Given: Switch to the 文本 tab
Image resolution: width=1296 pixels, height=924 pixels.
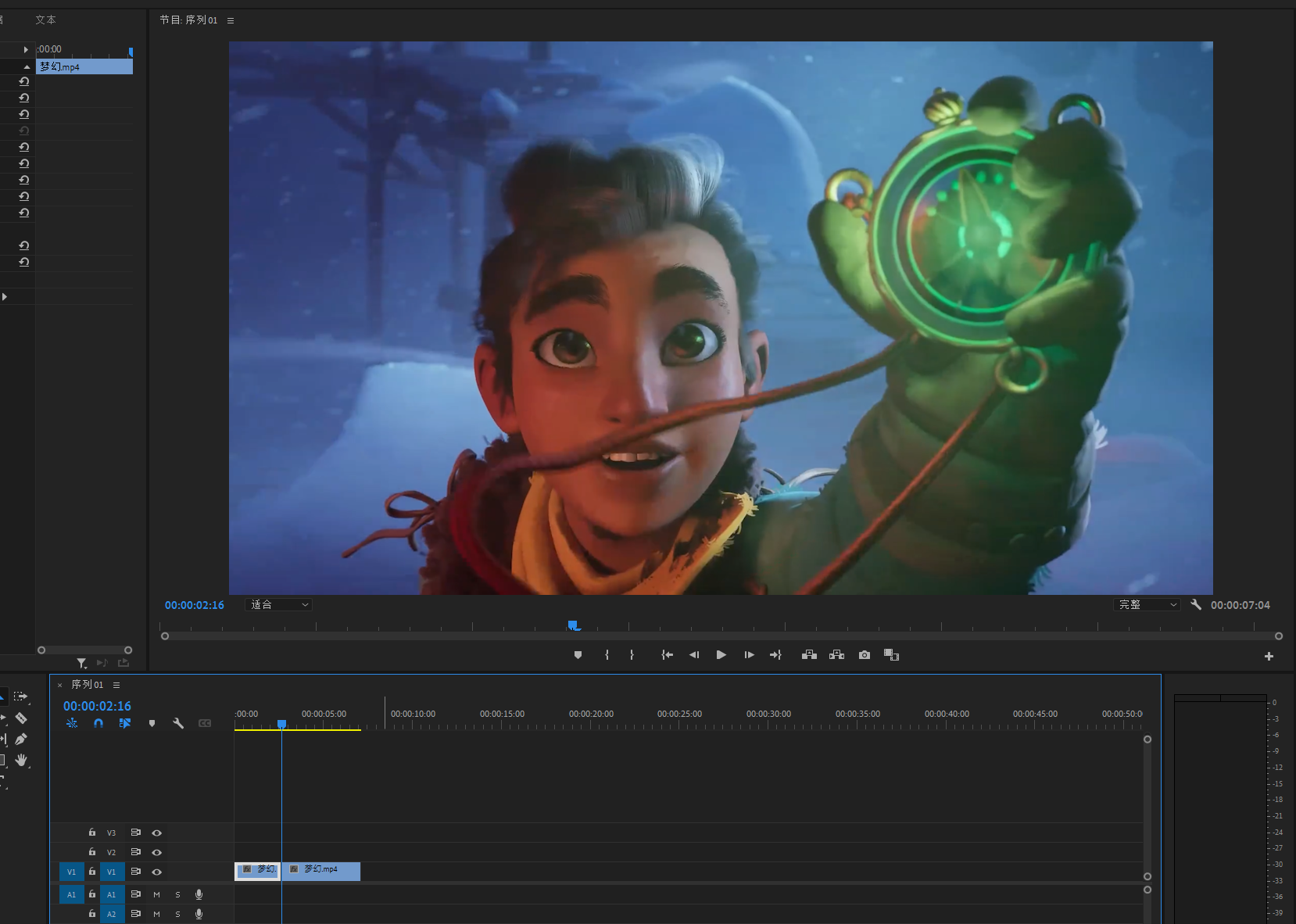Looking at the screenshot, I should [x=45, y=20].
